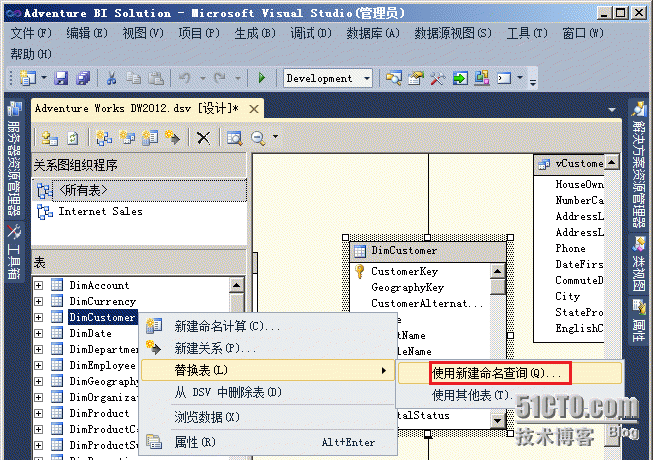Close the Adventure Works DW2012.dsv tab
This screenshot has width=653, height=460.
[254, 109]
